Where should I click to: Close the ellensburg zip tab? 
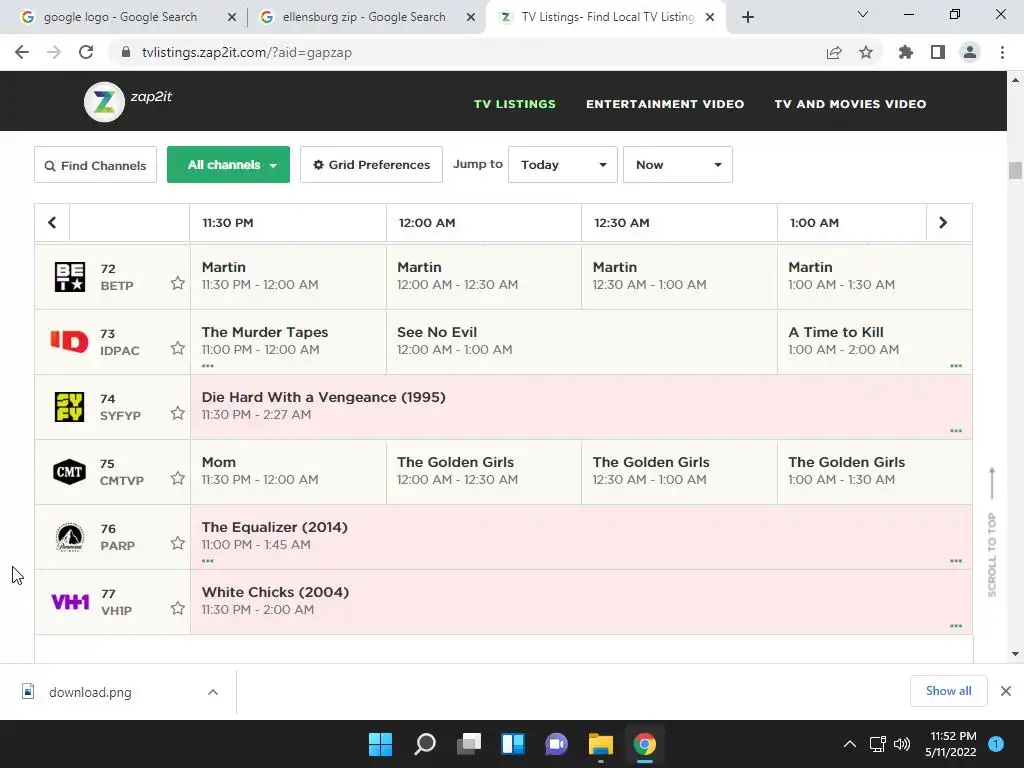click(x=471, y=18)
